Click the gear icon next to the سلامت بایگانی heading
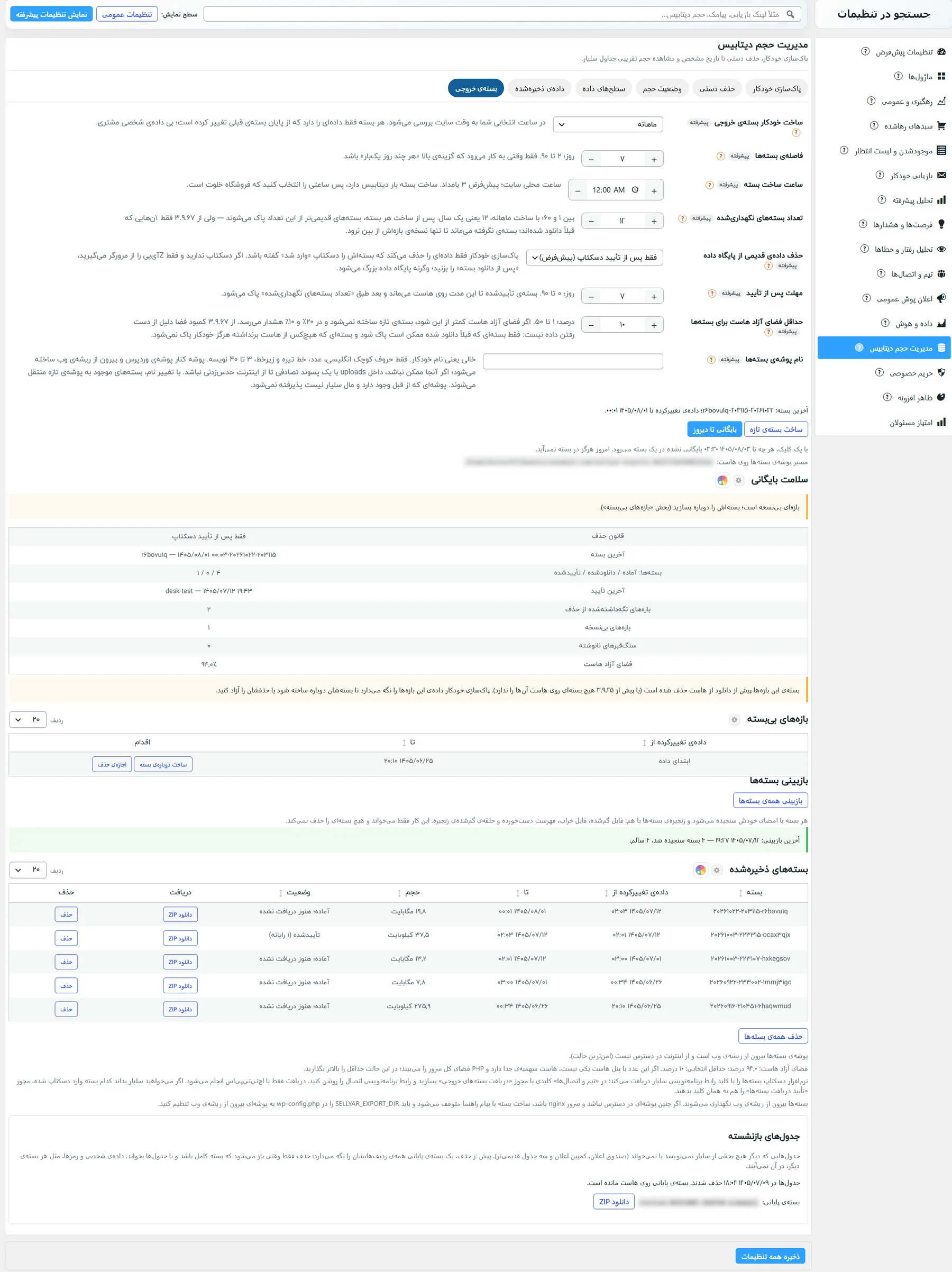 click(x=739, y=481)
